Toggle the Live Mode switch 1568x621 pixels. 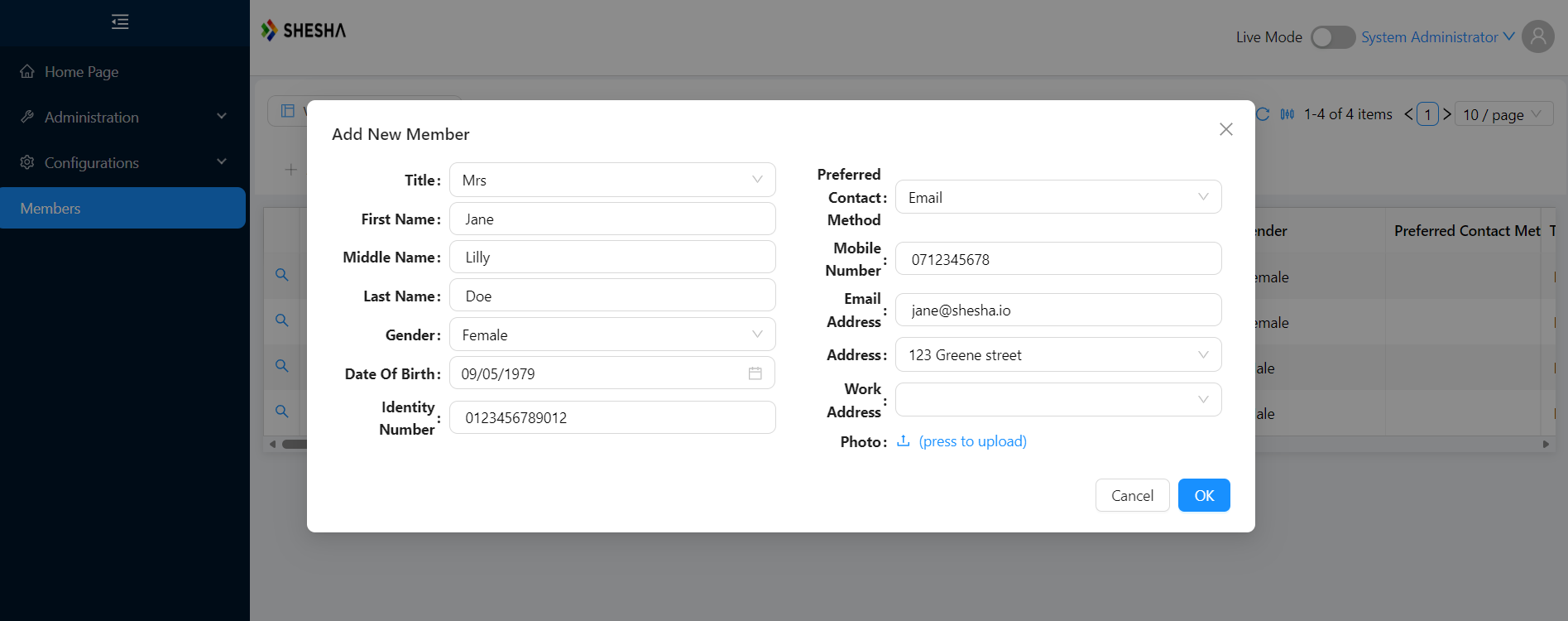1332,37
